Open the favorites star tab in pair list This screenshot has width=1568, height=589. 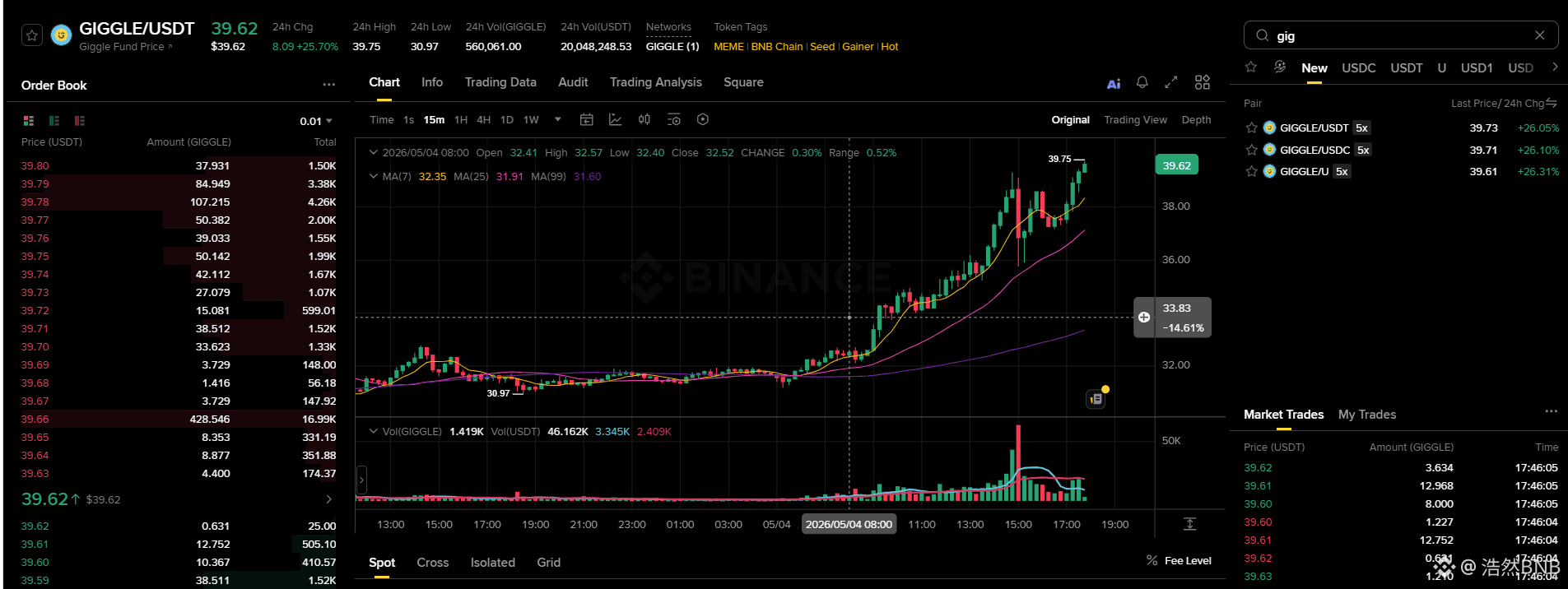pos(1251,67)
